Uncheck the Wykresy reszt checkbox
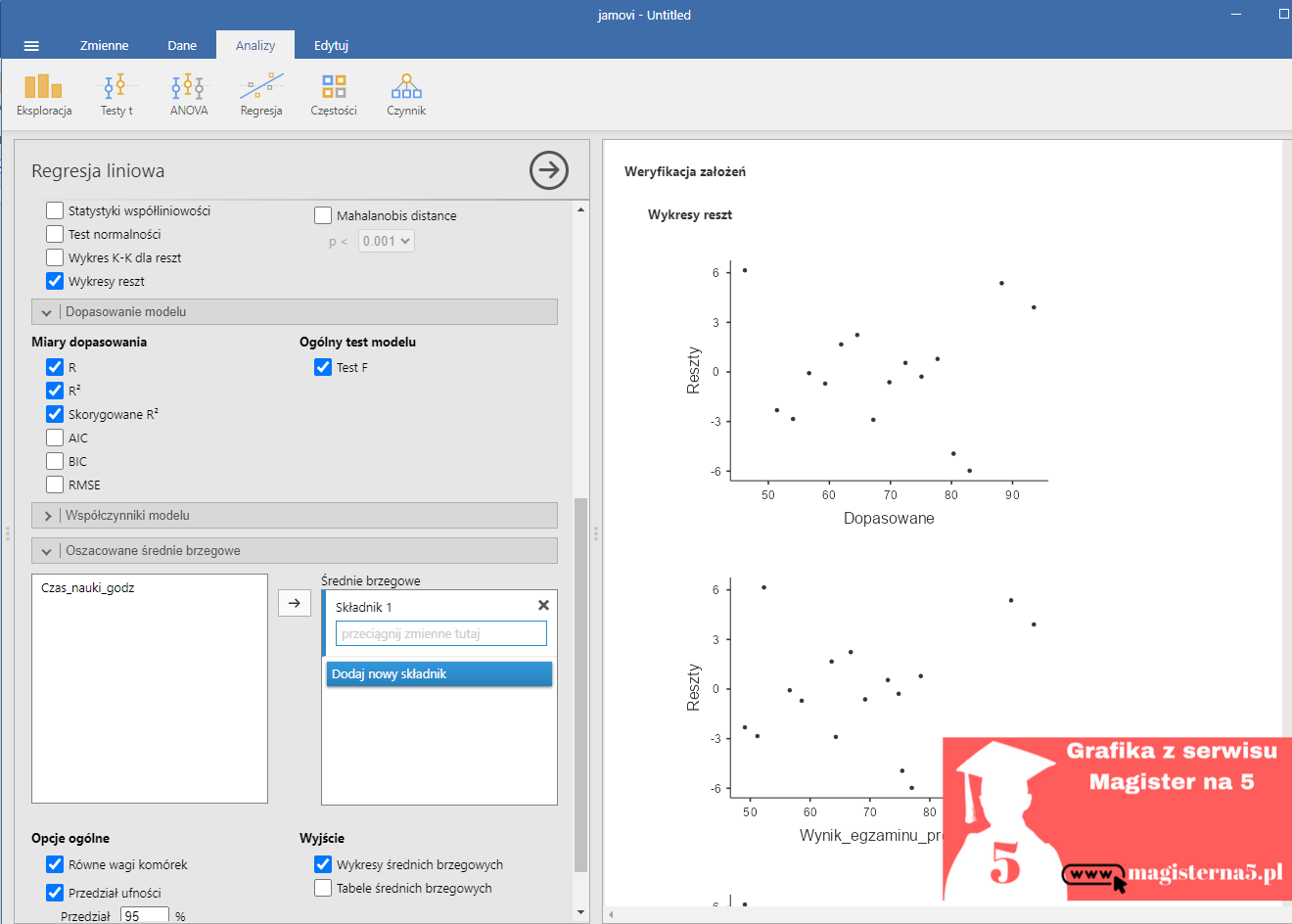 (x=55, y=281)
